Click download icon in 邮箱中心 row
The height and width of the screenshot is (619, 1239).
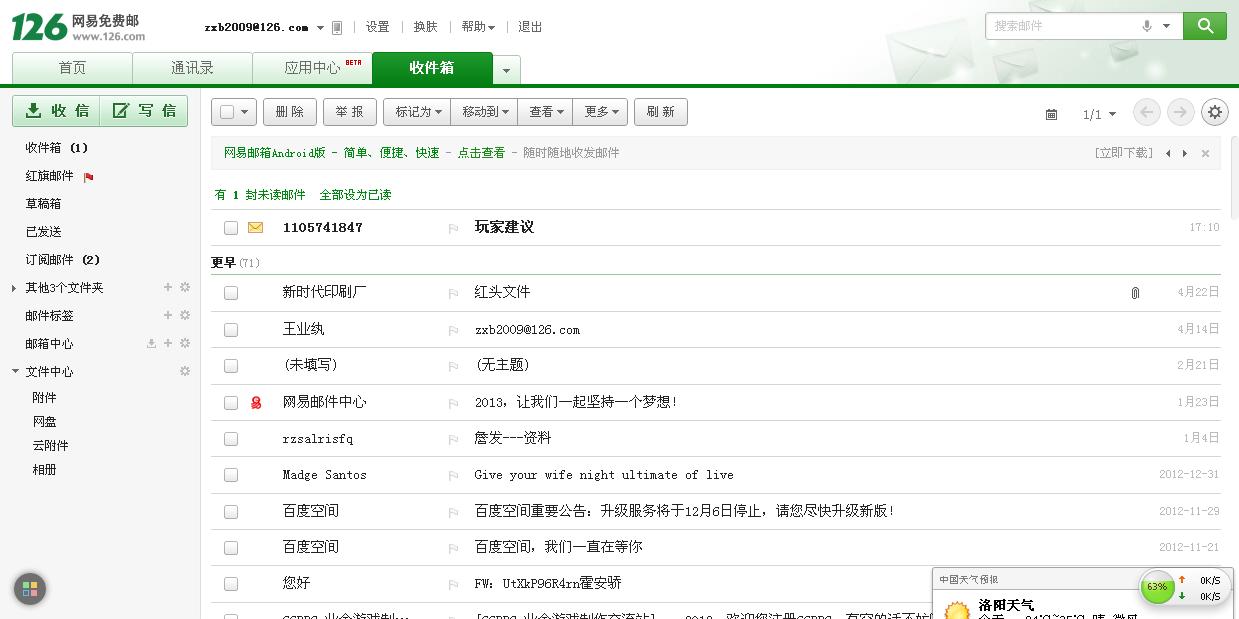[x=151, y=343]
